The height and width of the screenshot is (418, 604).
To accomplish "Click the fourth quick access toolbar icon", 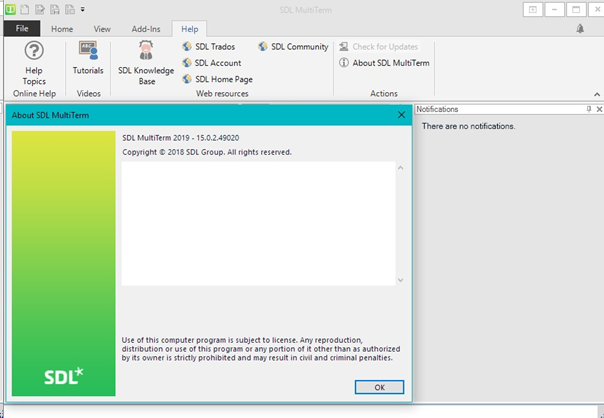I will (70, 9).
